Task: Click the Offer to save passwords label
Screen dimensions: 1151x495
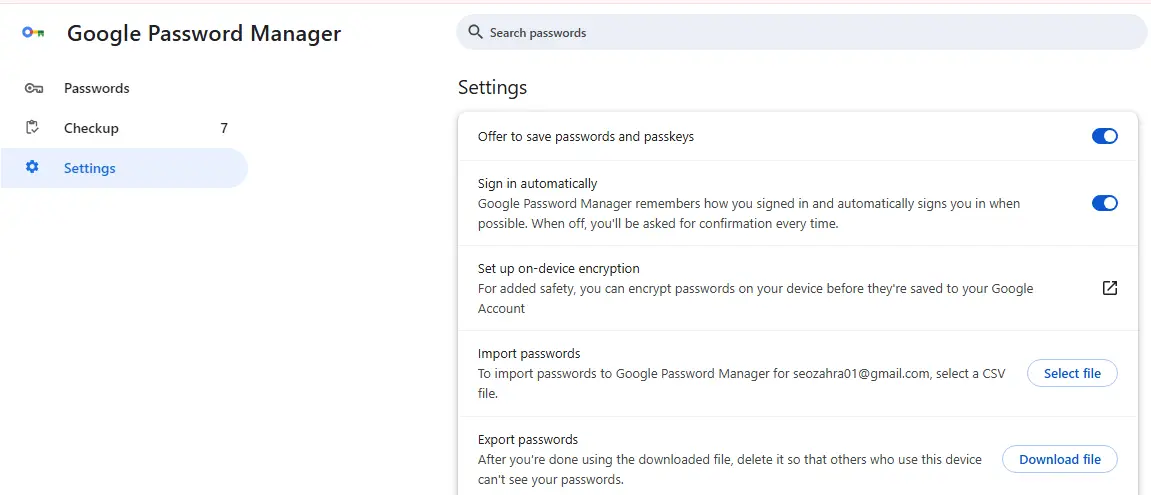Action: click(x=586, y=137)
